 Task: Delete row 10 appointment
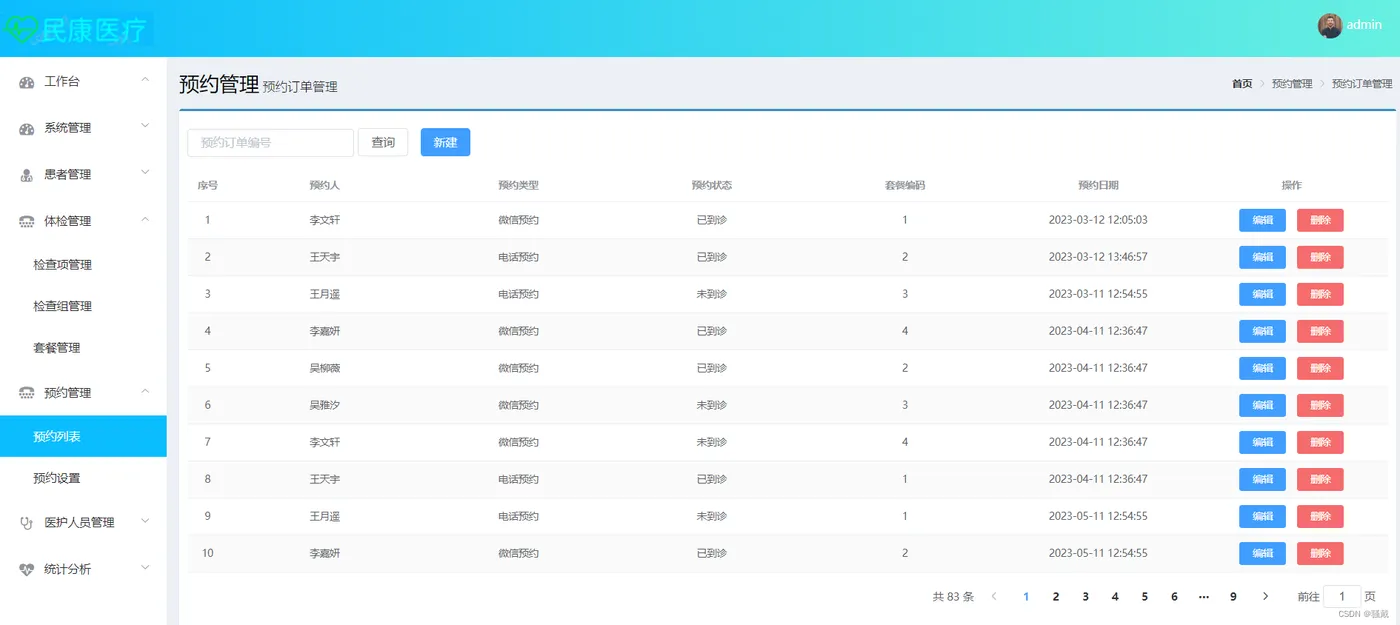pyautogui.click(x=1320, y=553)
